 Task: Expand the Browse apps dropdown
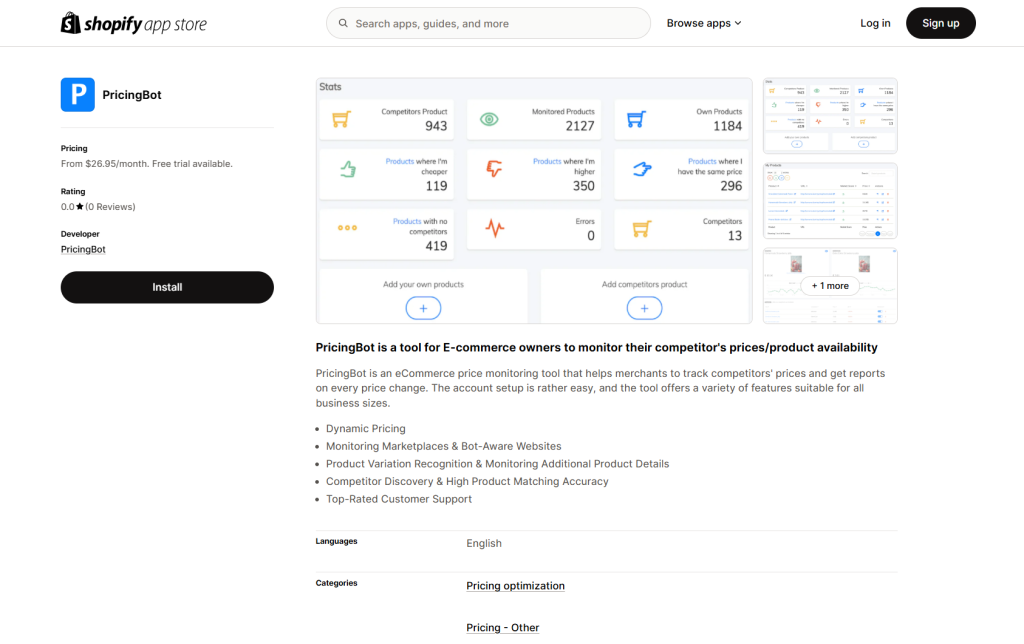click(x=704, y=23)
